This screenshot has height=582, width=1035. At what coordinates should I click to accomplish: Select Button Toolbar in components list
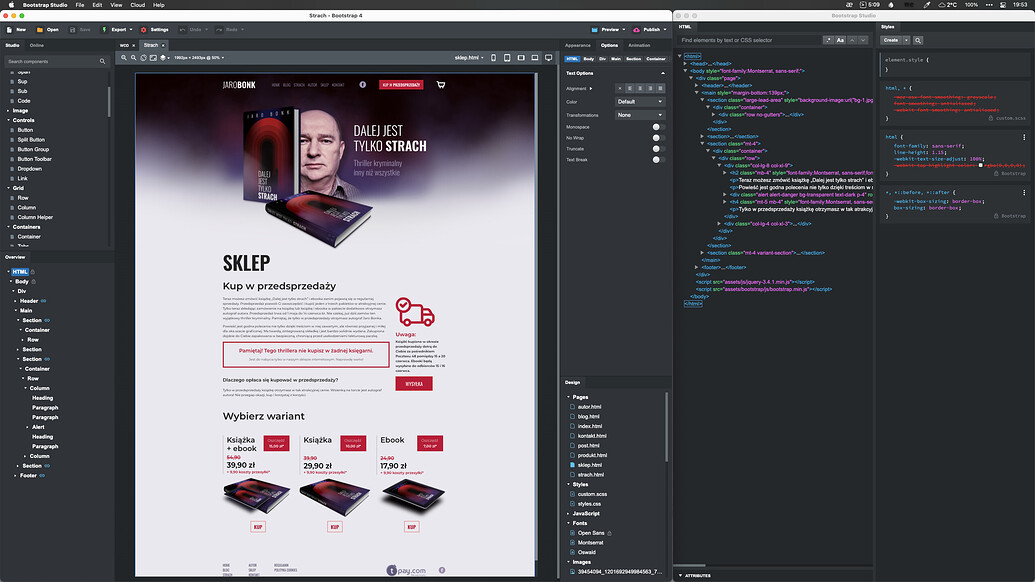point(34,159)
